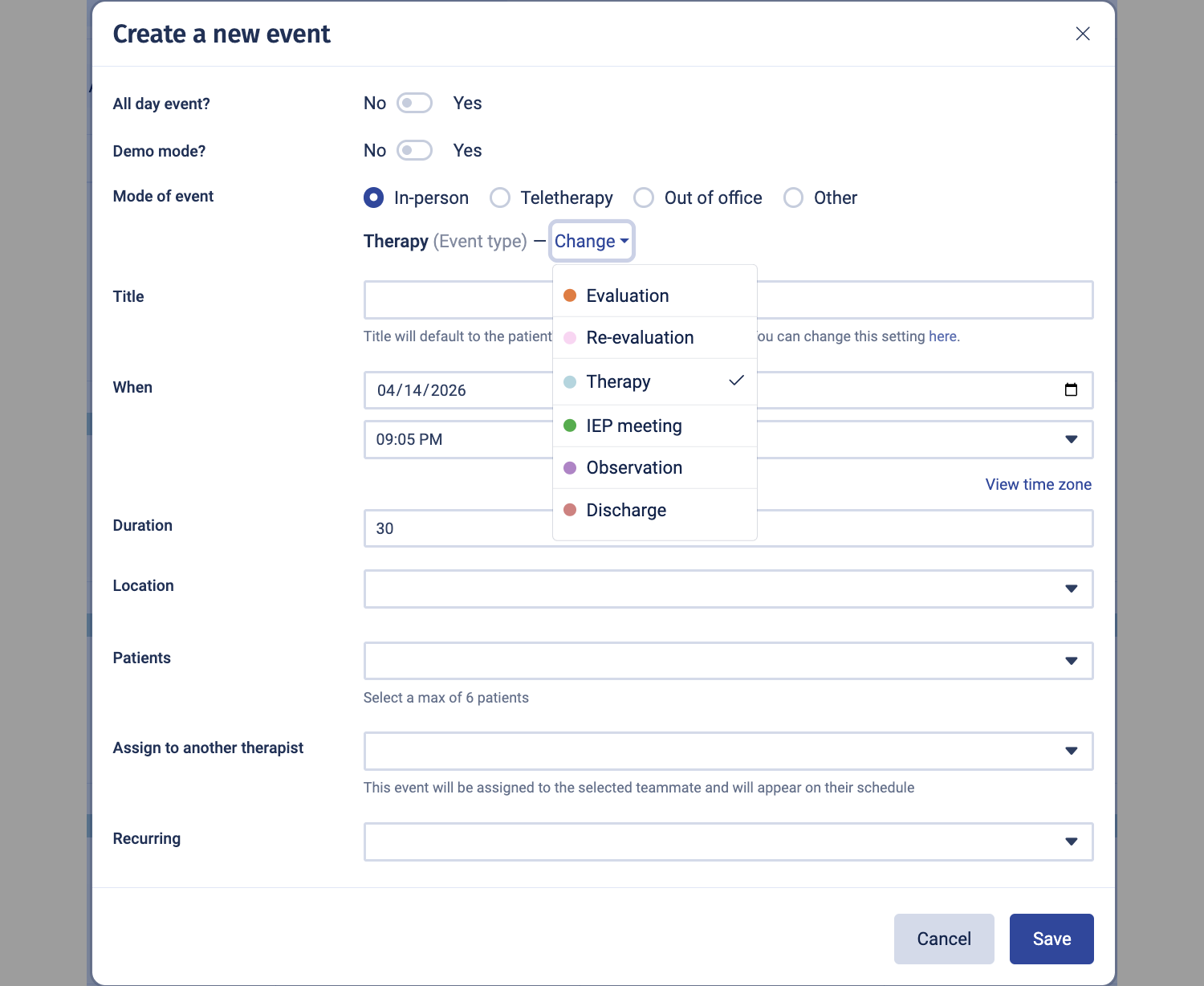Close the Create a new event dialog
1204x986 pixels.
(1082, 34)
